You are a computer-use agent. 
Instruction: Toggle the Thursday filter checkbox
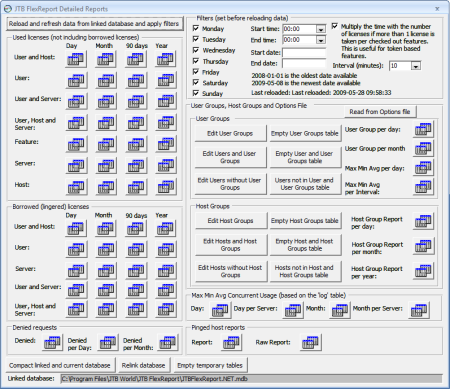pyautogui.click(x=196, y=61)
